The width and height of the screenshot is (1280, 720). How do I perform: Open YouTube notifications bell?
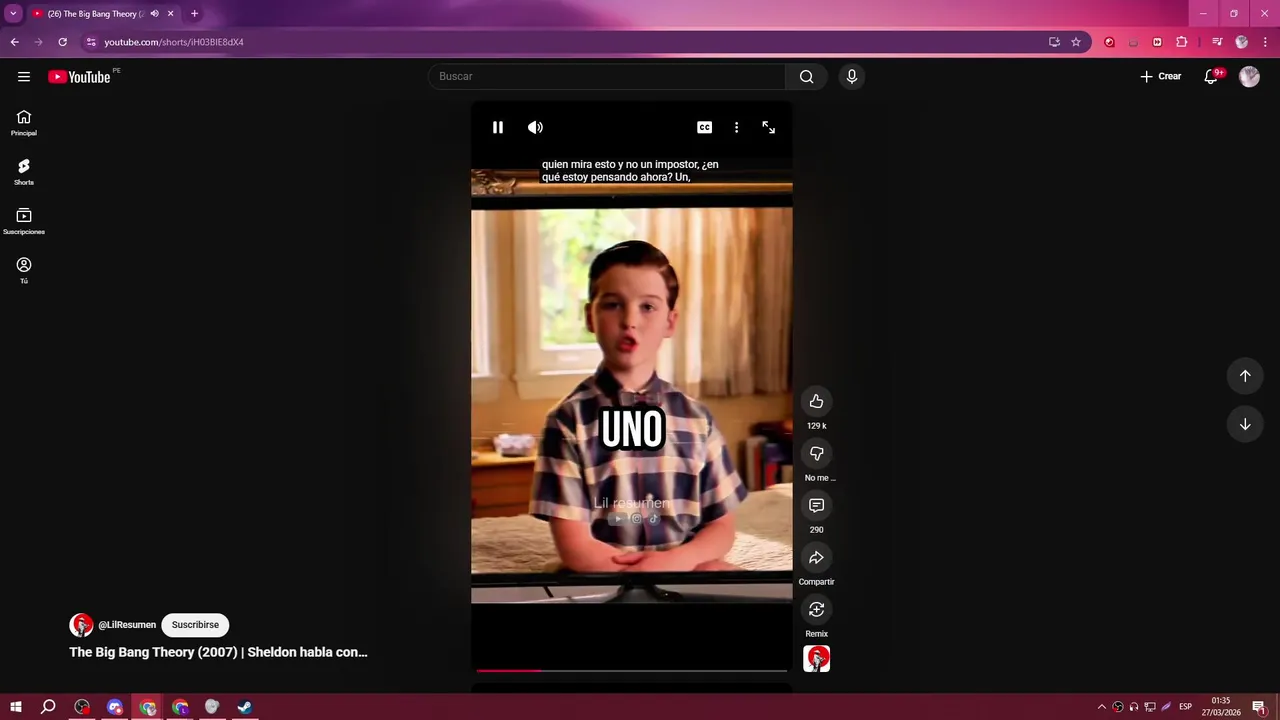point(1212,76)
